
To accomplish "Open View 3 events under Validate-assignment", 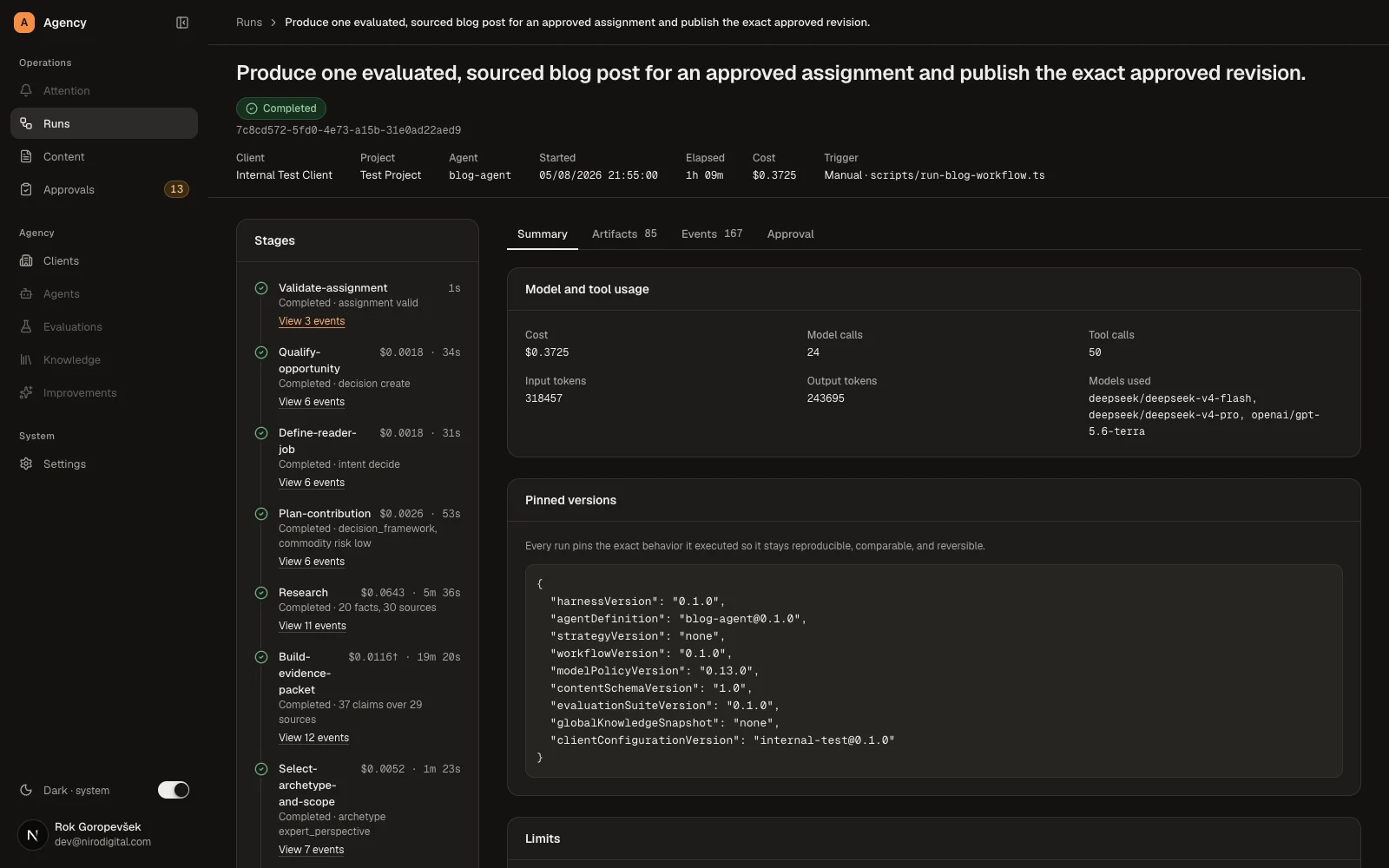I will tap(312, 321).
